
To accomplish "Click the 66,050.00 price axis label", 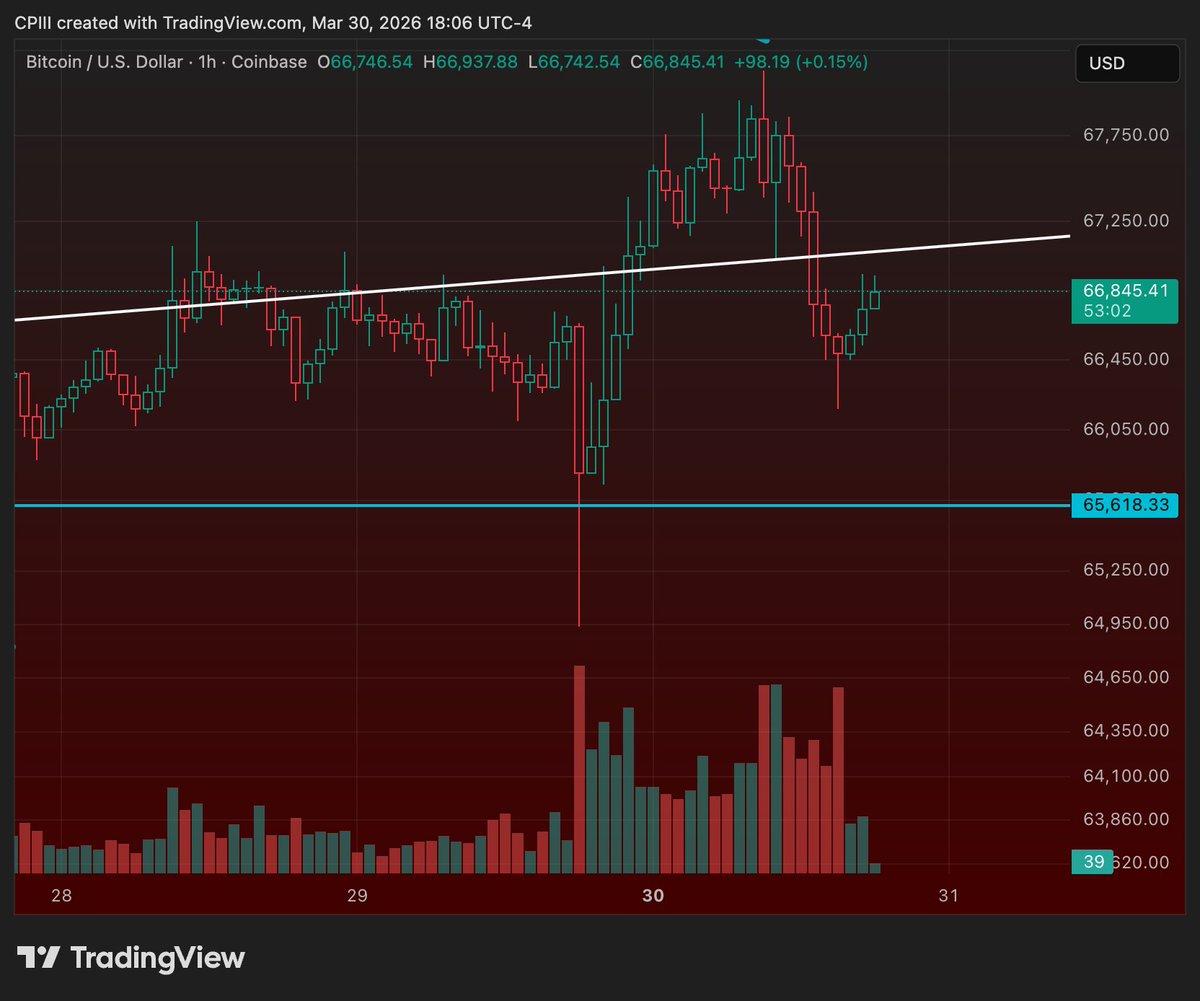I will [x=1125, y=429].
